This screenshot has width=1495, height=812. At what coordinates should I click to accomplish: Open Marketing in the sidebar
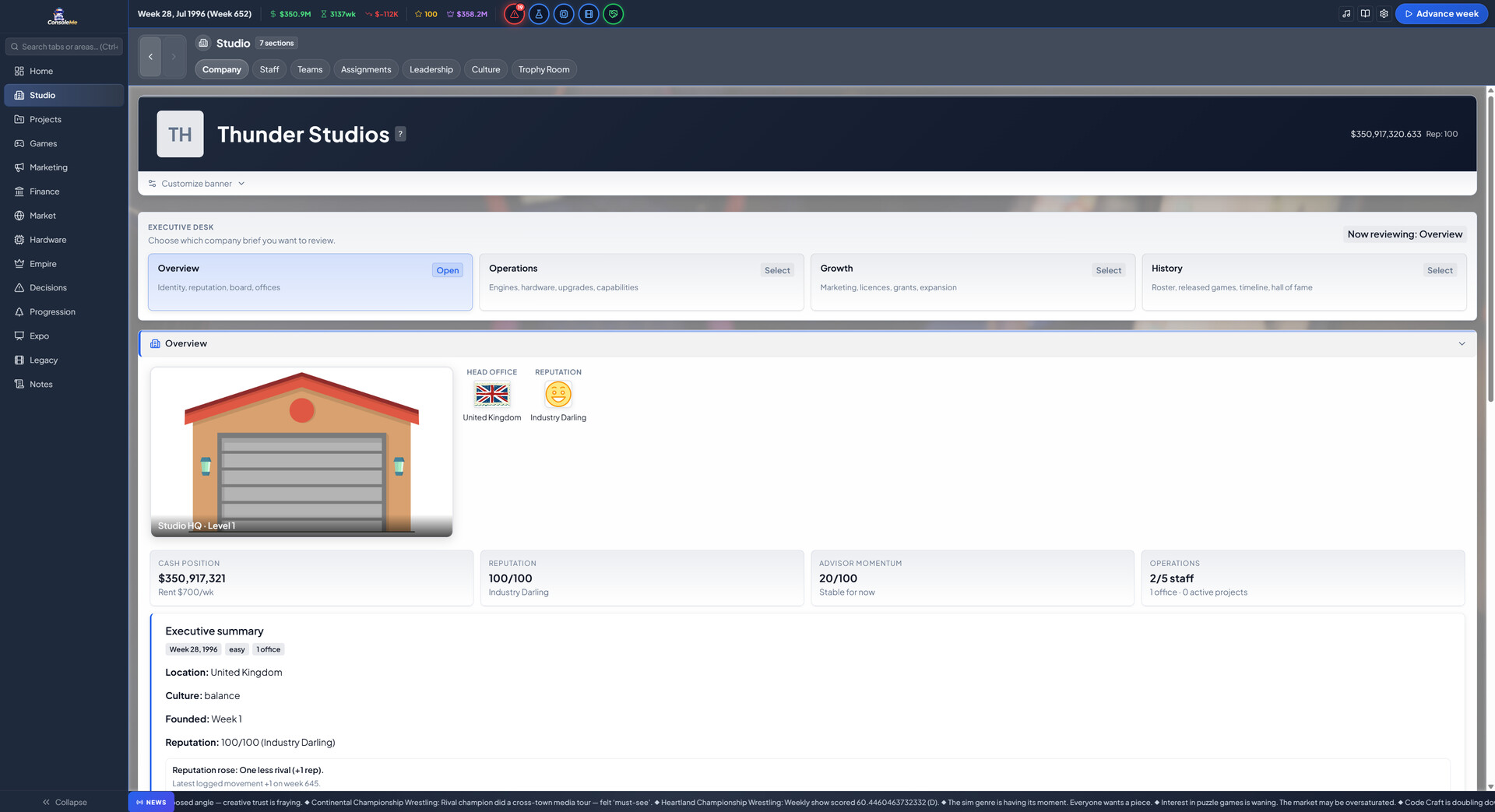pyautogui.click(x=64, y=167)
